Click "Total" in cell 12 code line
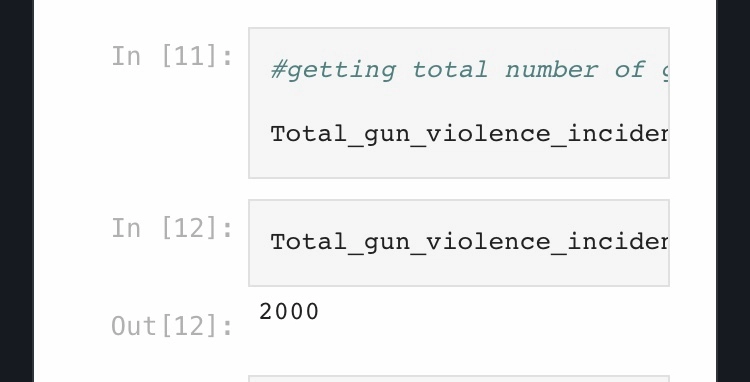 (x=309, y=242)
